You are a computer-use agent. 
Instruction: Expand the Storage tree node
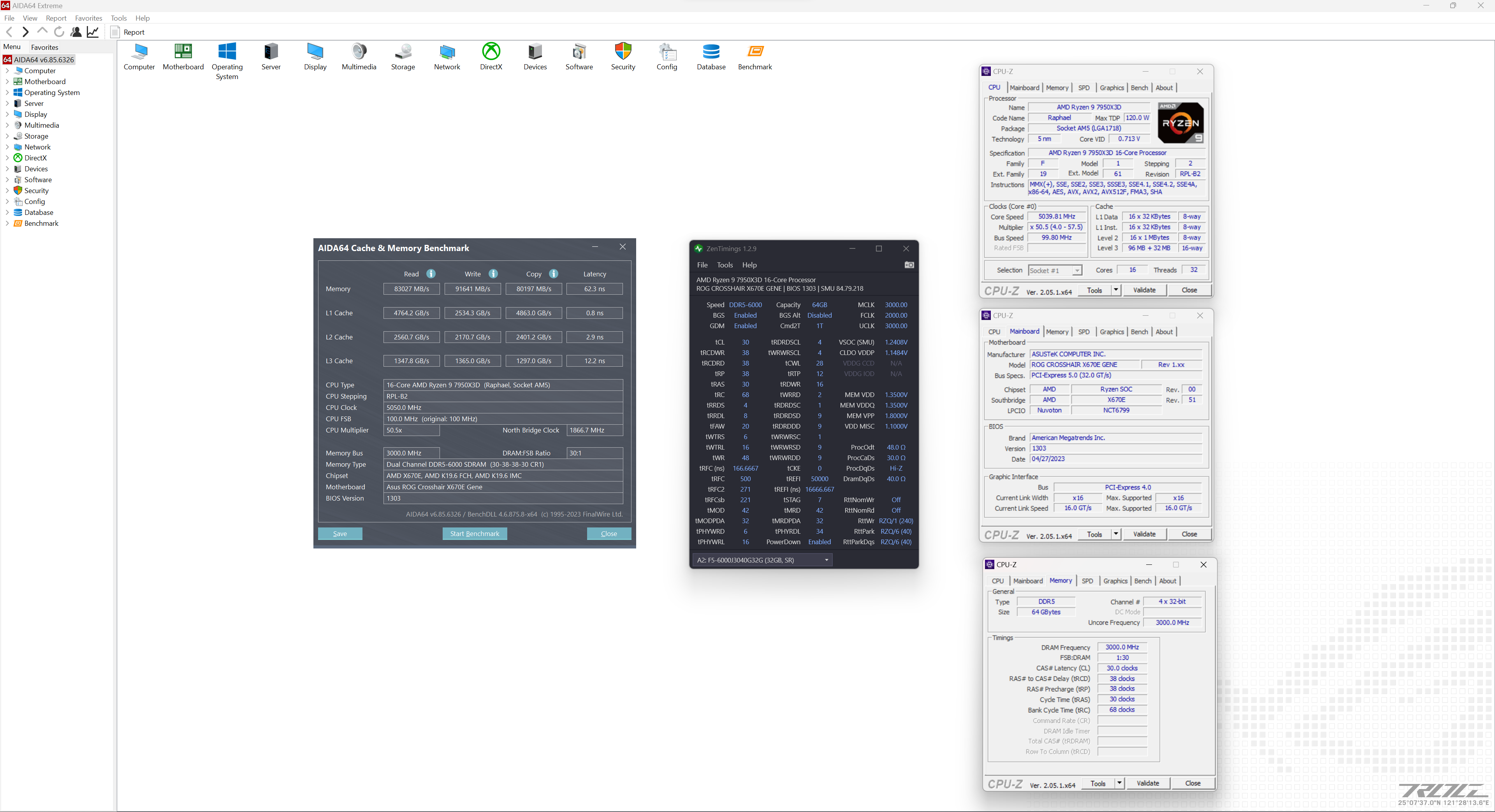pyautogui.click(x=7, y=136)
